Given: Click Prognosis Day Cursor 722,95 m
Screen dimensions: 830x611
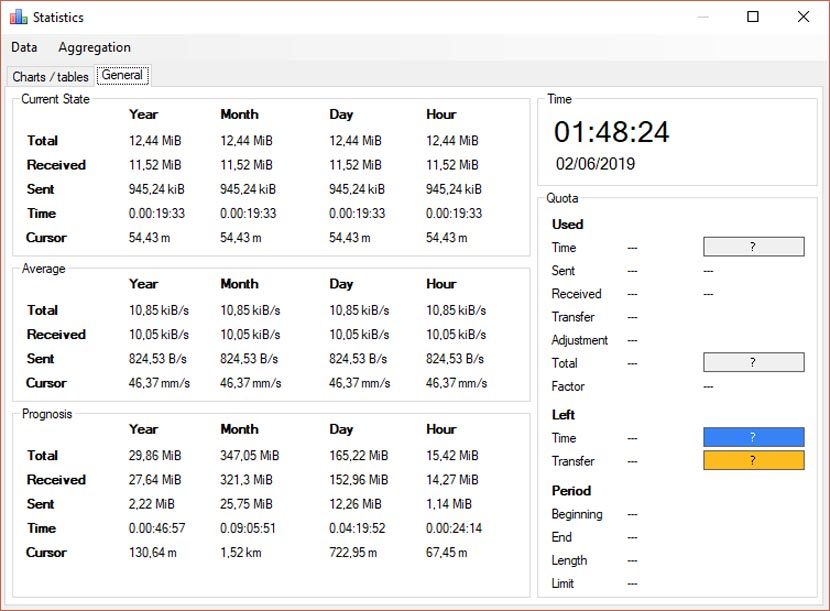Looking at the screenshot, I should pyautogui.click(x=353, y=553).
